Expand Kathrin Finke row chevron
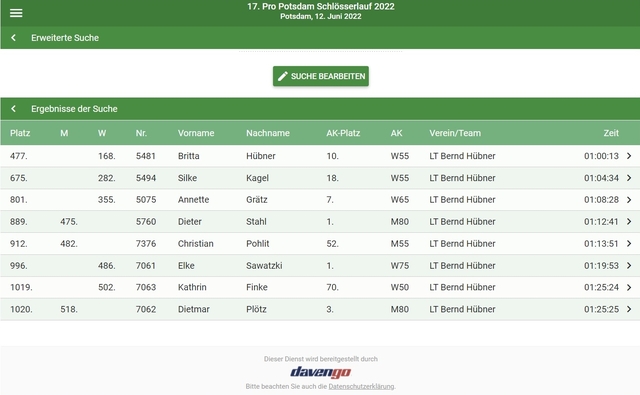 (x=629, y=287)
